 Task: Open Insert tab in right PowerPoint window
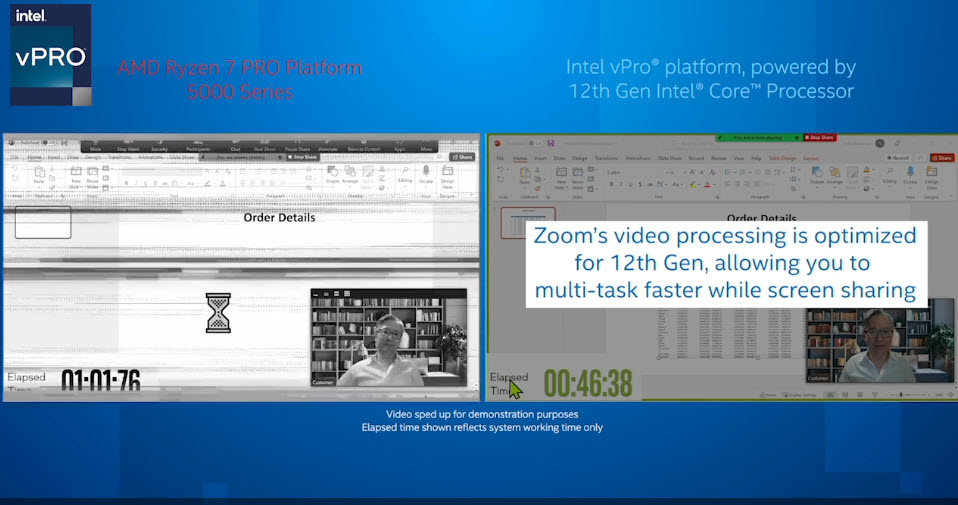tap(540, 158)
